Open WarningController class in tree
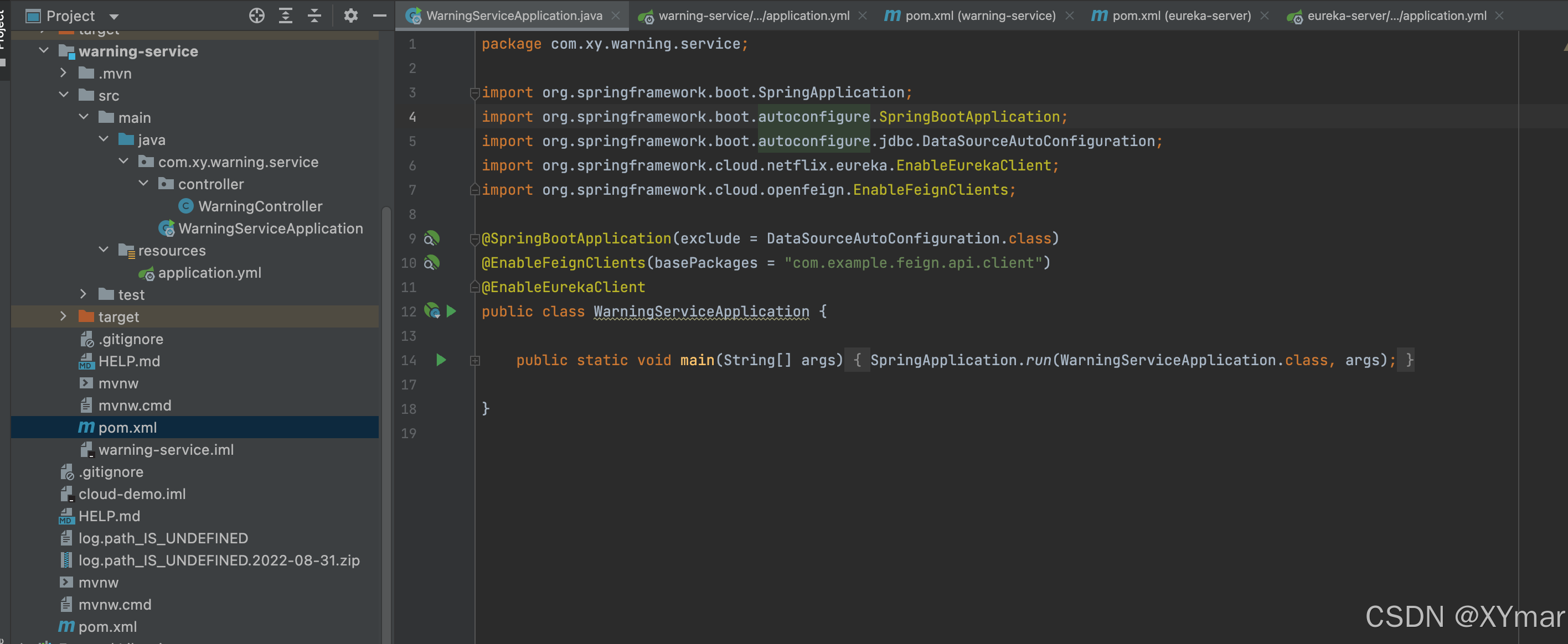Screen dimensions: 1568x644 coord(260,206)
